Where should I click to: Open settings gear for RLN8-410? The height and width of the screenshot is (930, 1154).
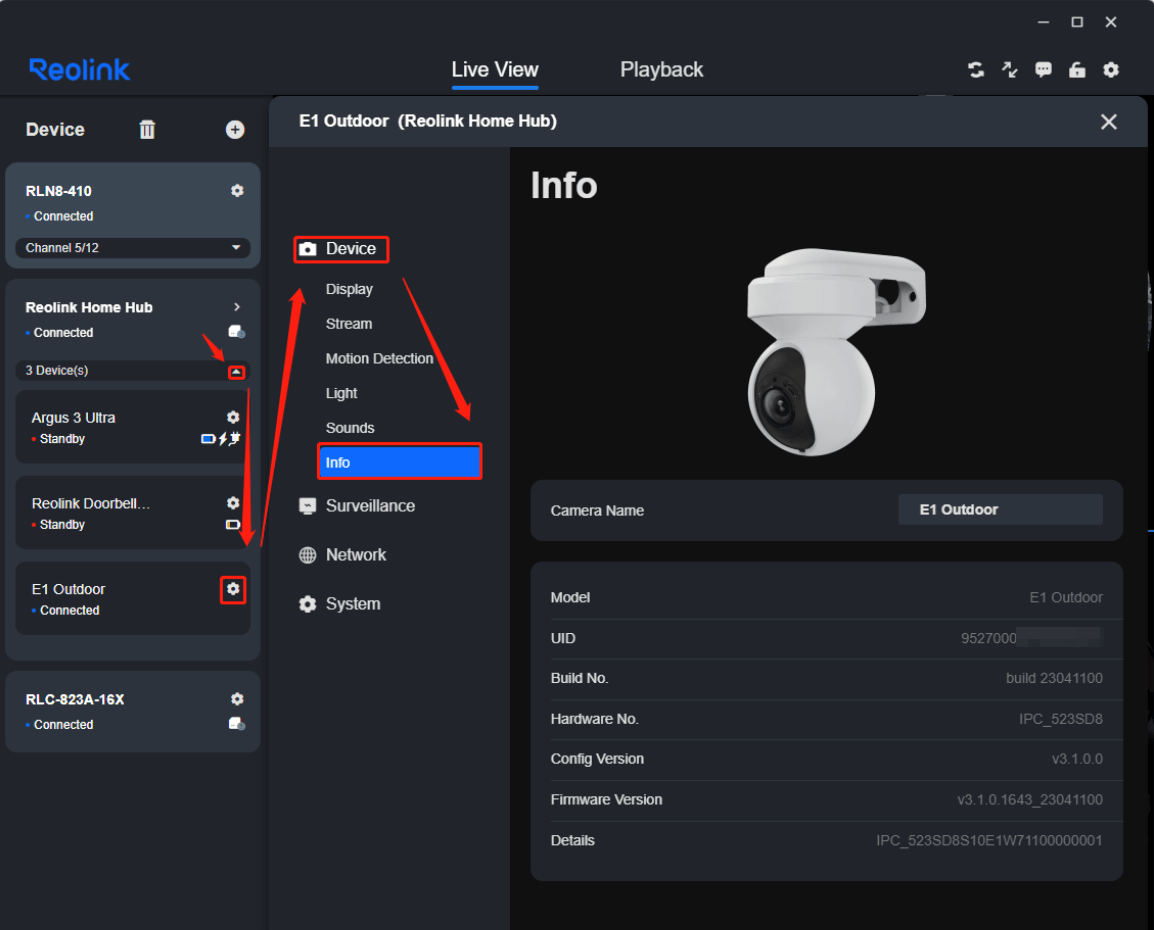click(x=237, y=191)
